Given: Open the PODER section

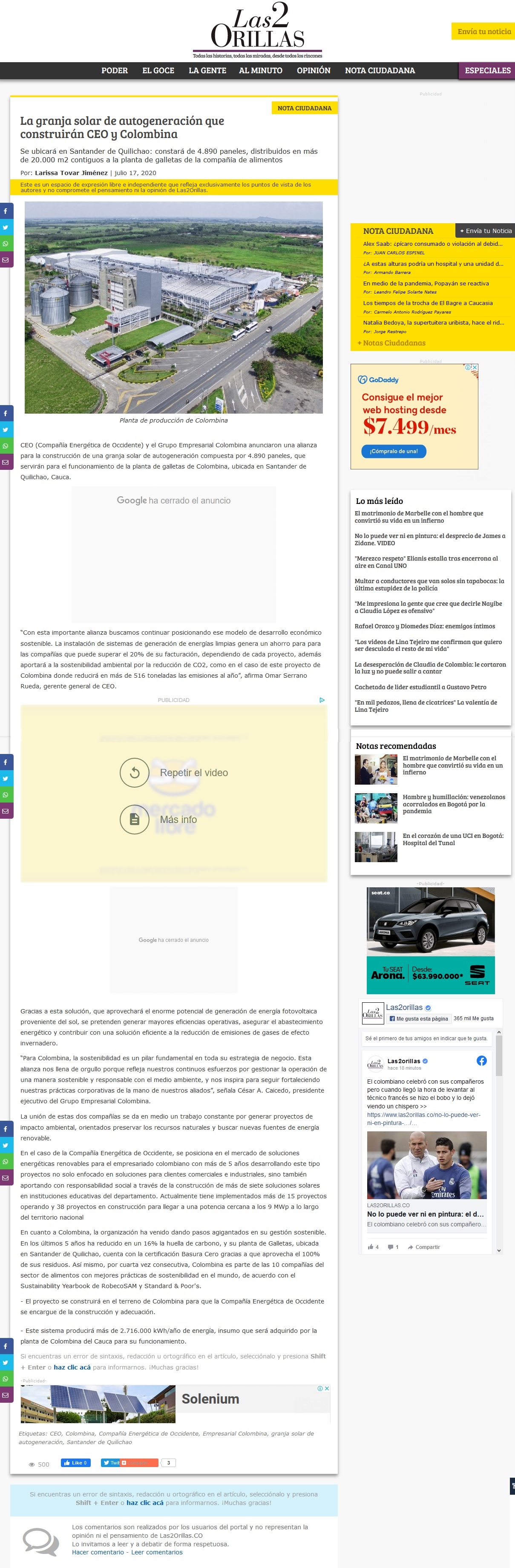Looking at the screenshot, I should [115, 71].
